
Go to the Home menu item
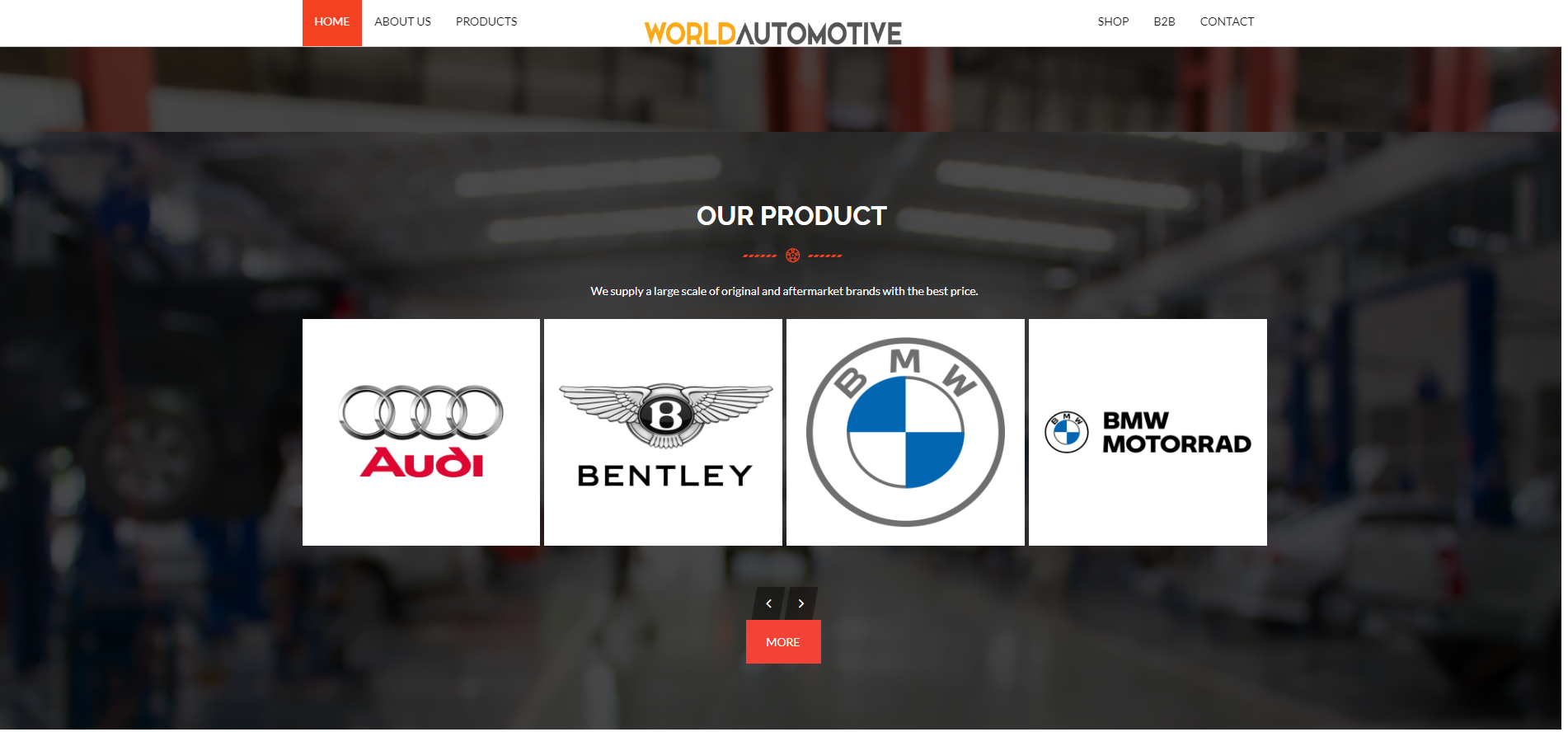(332, 22)
